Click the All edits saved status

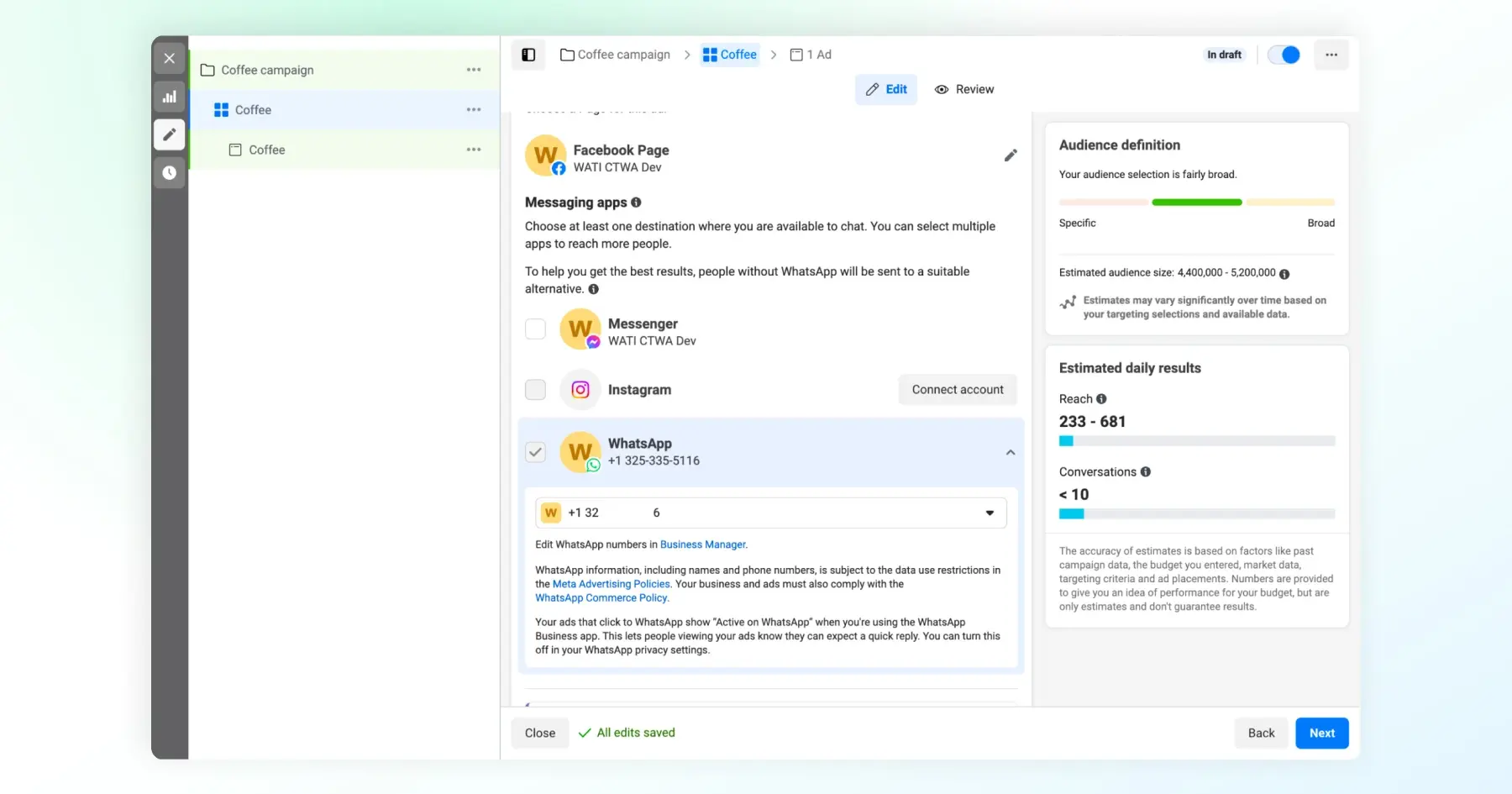627,733
